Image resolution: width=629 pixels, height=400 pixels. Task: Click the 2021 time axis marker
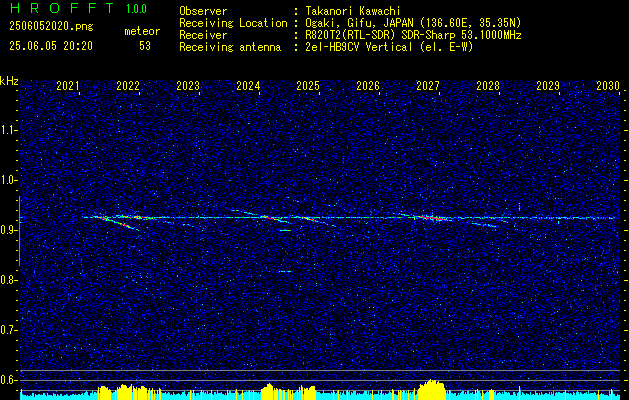click(x=67, y=85)
